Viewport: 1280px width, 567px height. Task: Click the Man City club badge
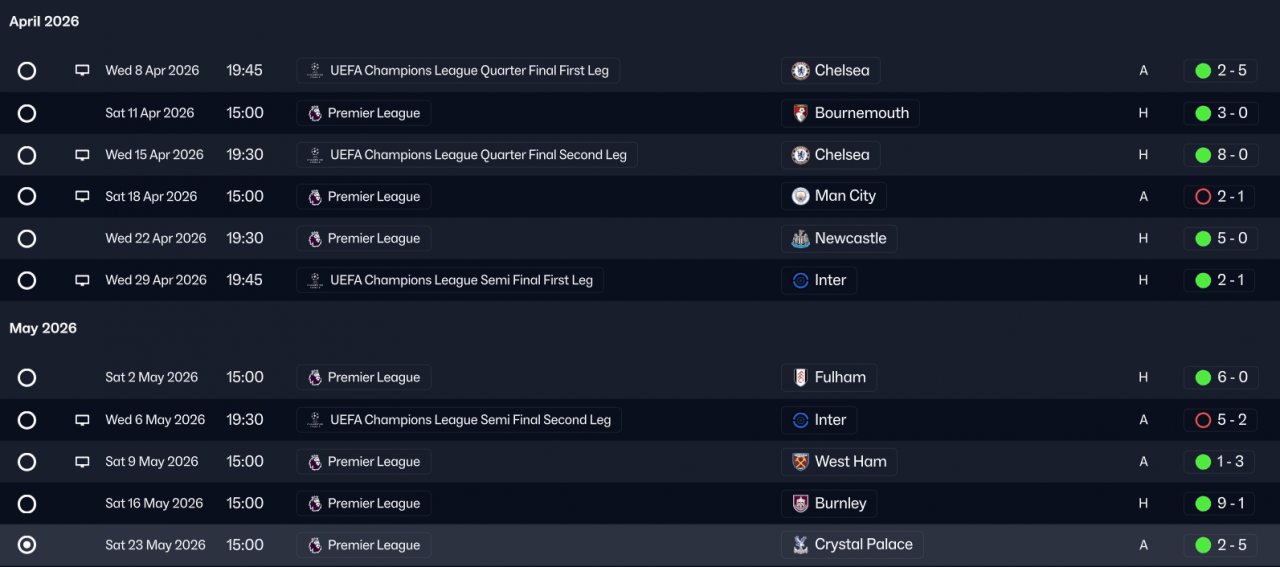800,197
